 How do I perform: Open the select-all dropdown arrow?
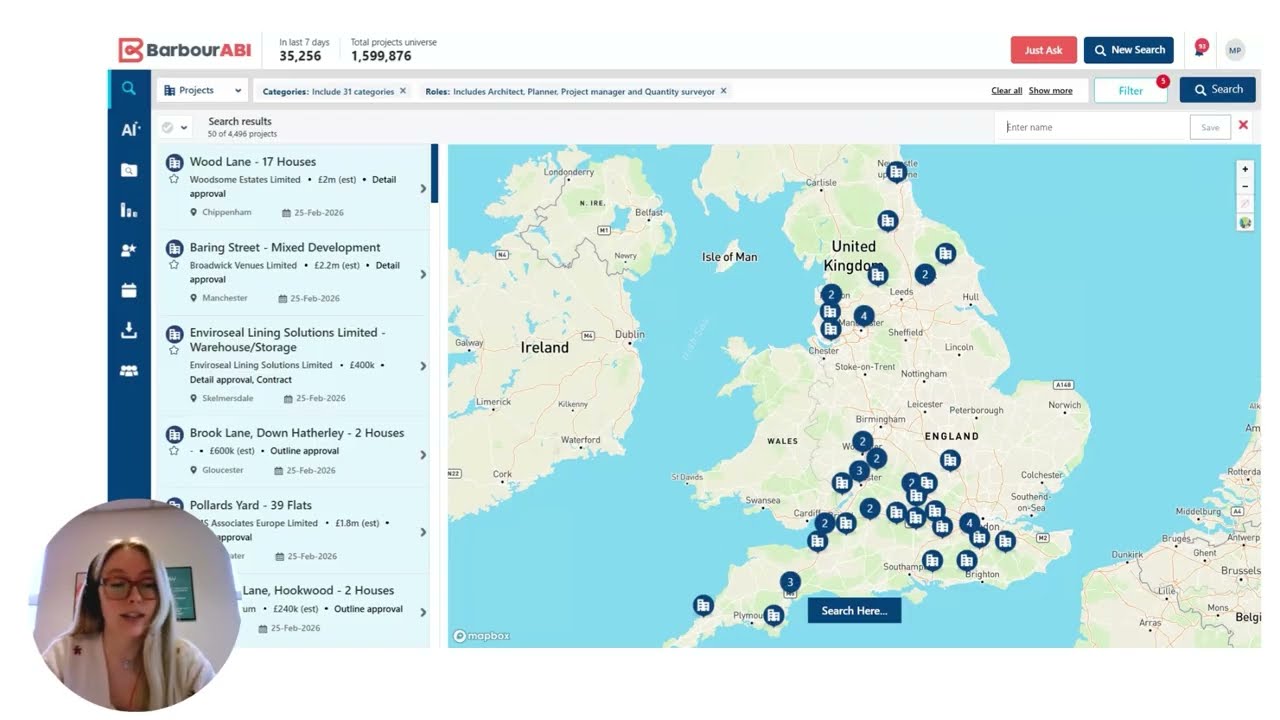click(184, 128)
